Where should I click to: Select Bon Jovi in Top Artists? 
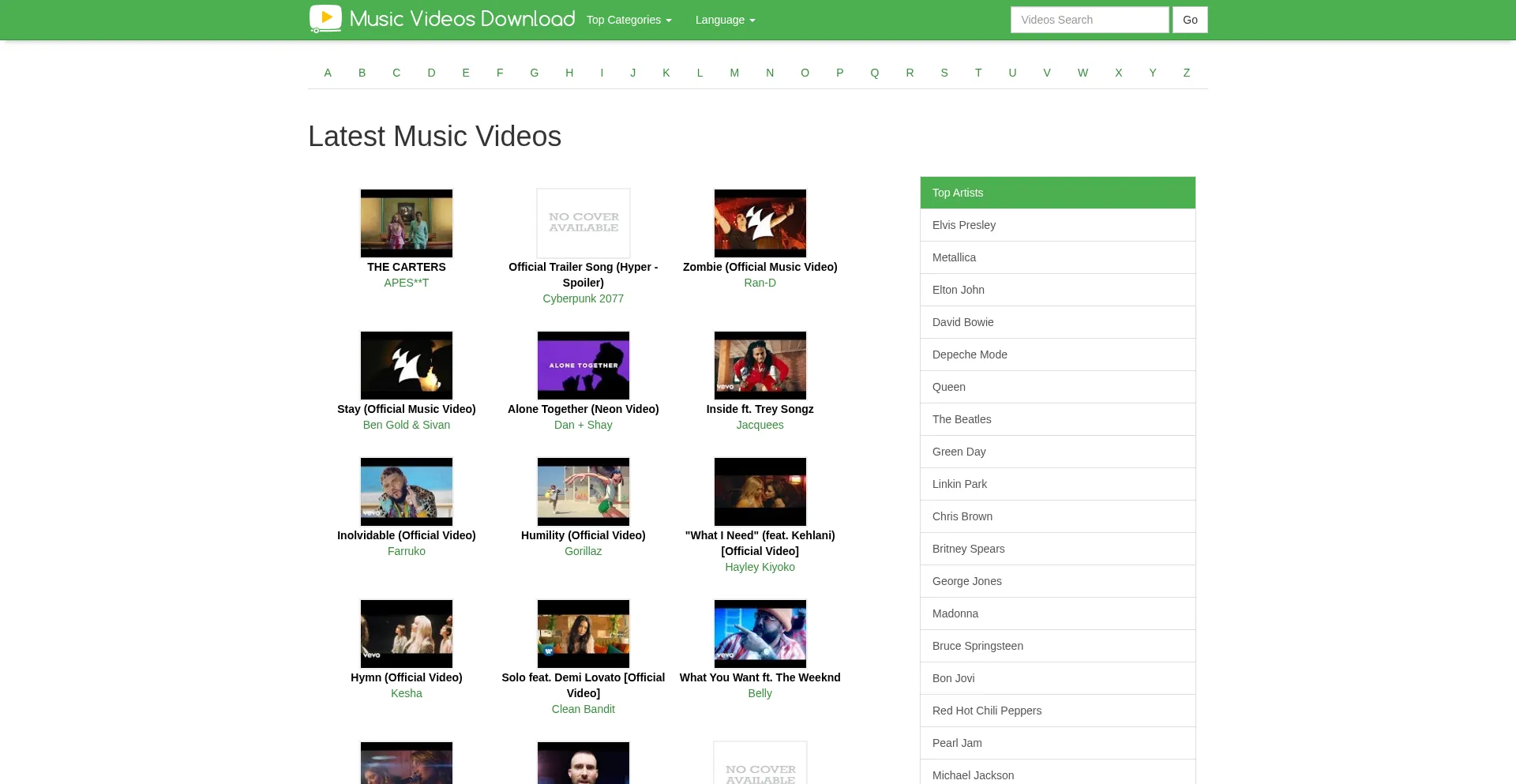pos(1058,678)
